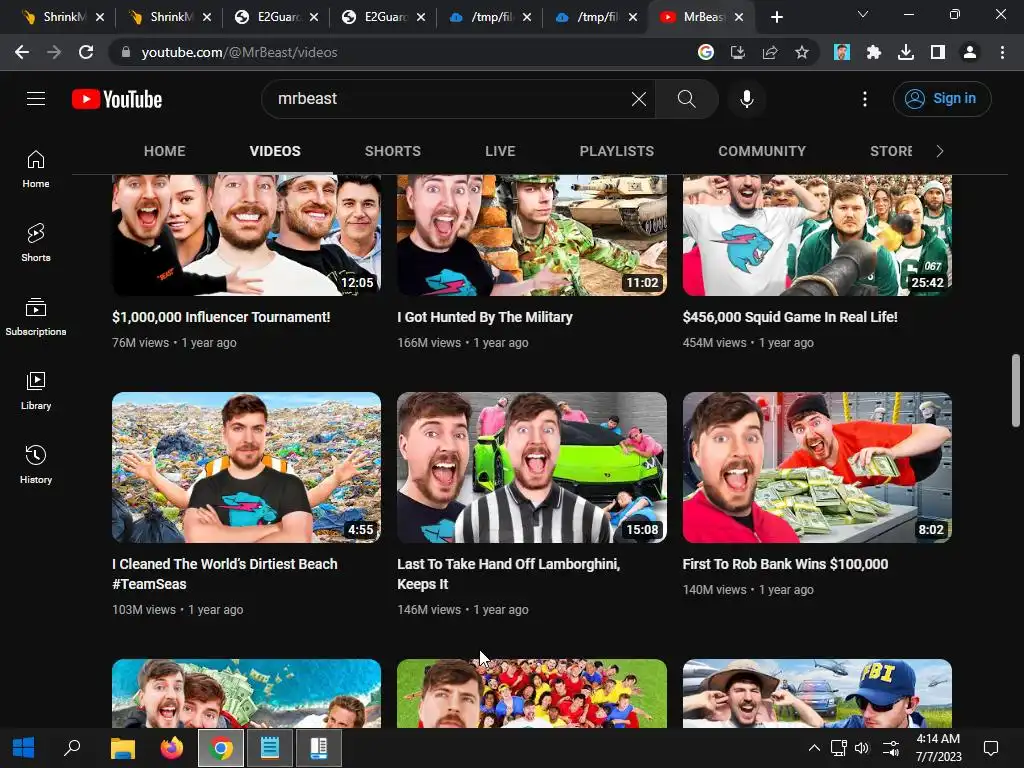Click share page icon in address bar
1024x768 pixels.
click(x=770, y=52)
